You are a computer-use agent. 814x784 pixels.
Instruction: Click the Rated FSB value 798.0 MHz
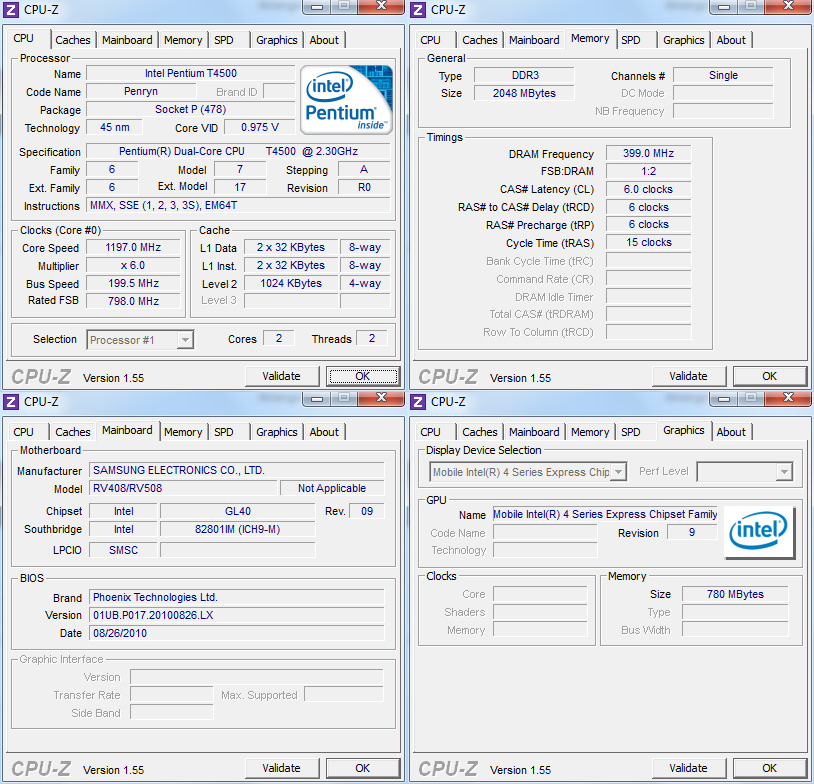[133, 301]
